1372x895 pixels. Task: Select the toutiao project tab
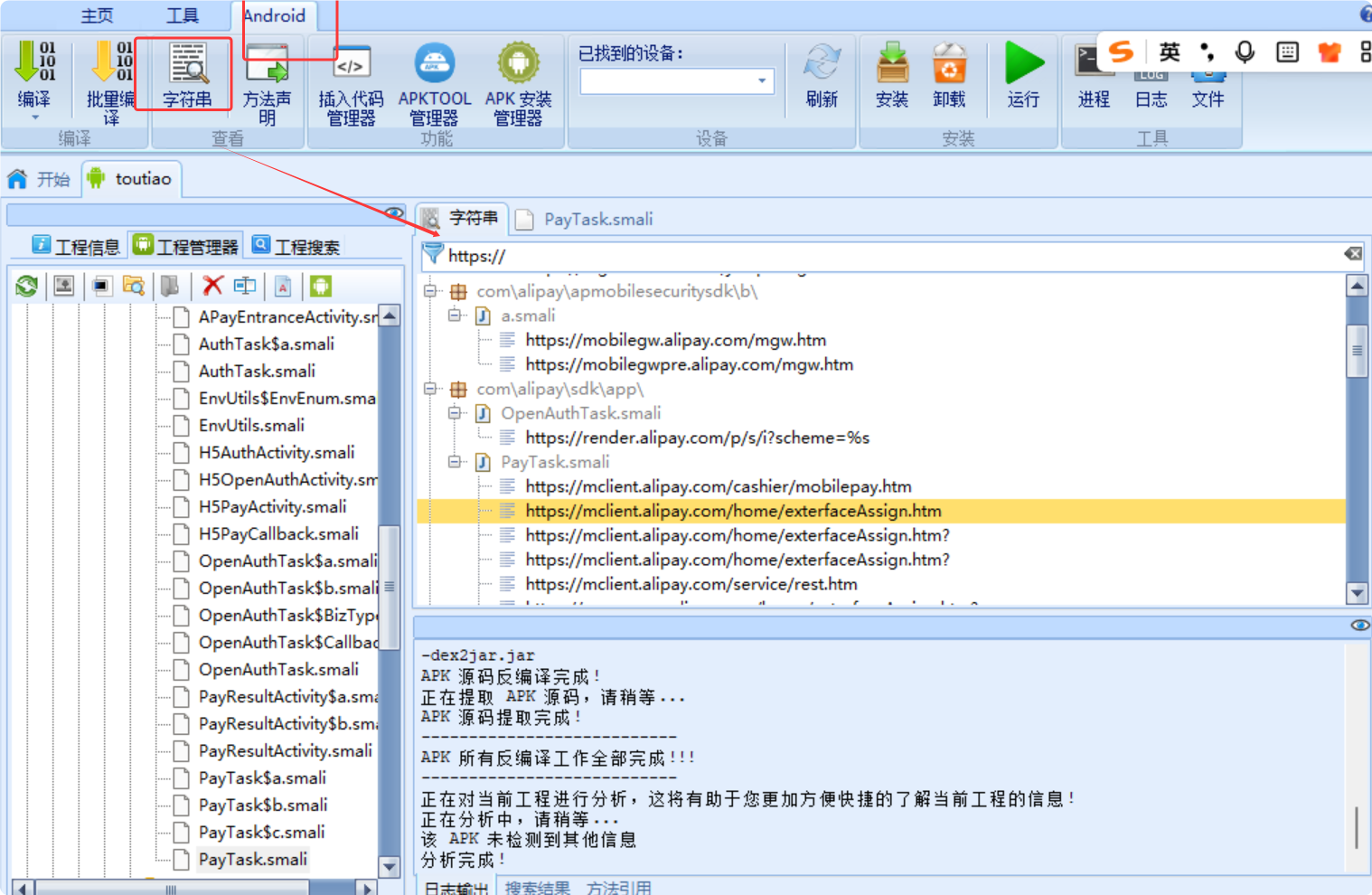[x=130, y=179]
